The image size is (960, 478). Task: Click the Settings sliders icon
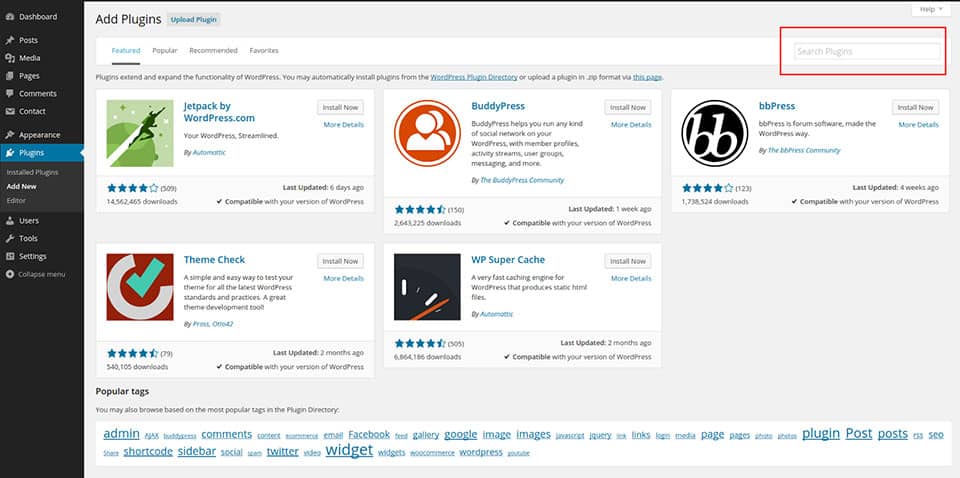tap(9, 256)
